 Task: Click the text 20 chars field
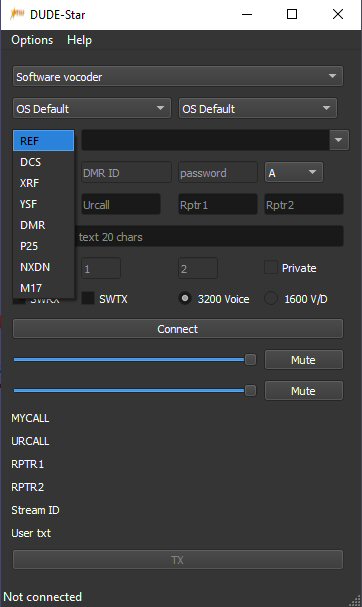(x=209, y=236)
